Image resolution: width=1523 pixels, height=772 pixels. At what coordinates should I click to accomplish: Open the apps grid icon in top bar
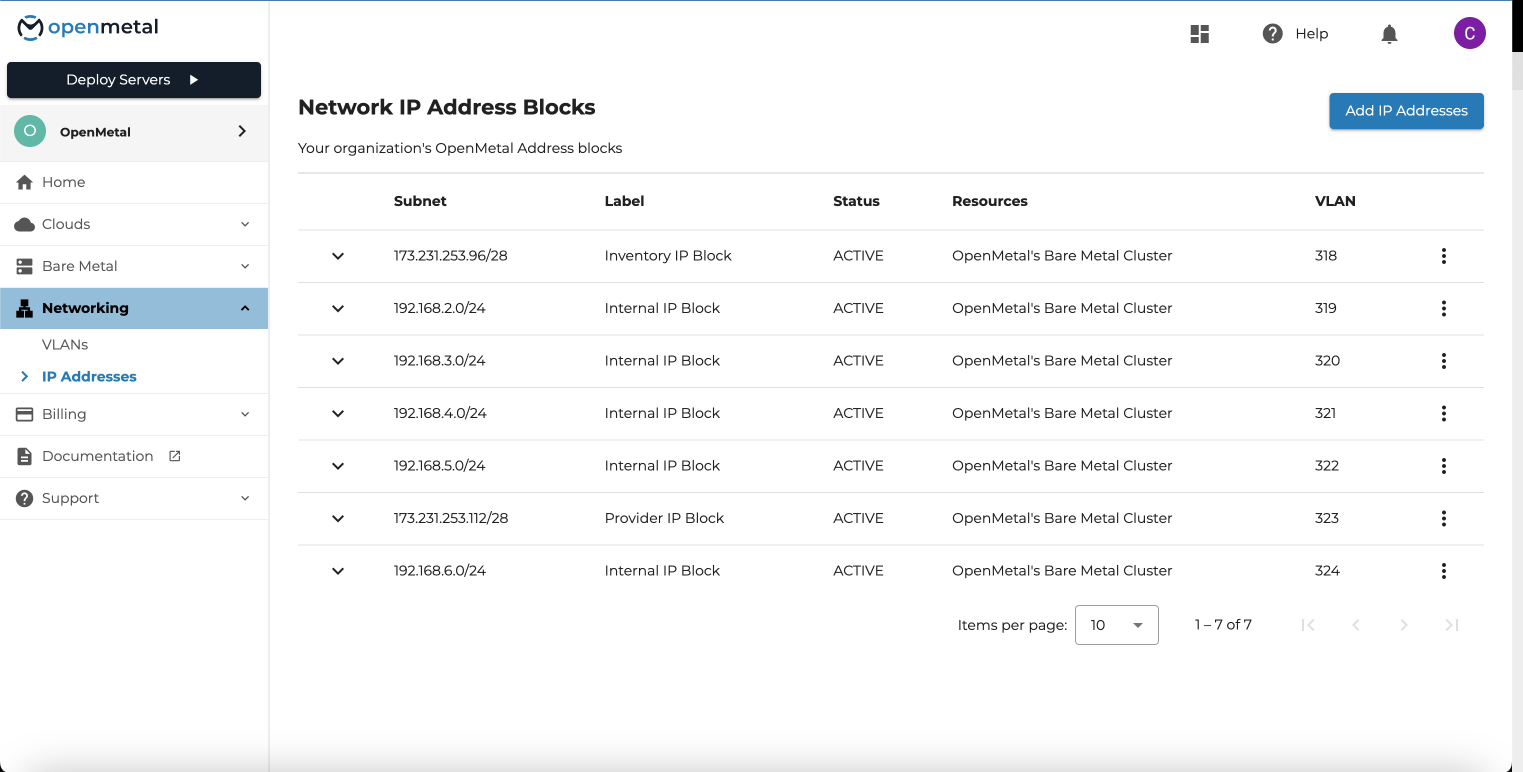(1199, 33)
